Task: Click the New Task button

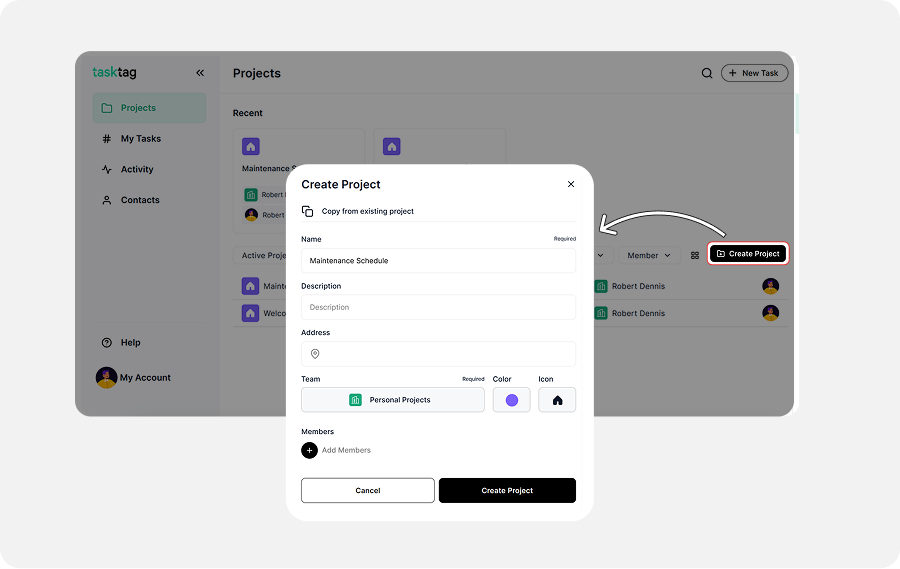Action: click(x=754, y=73)
